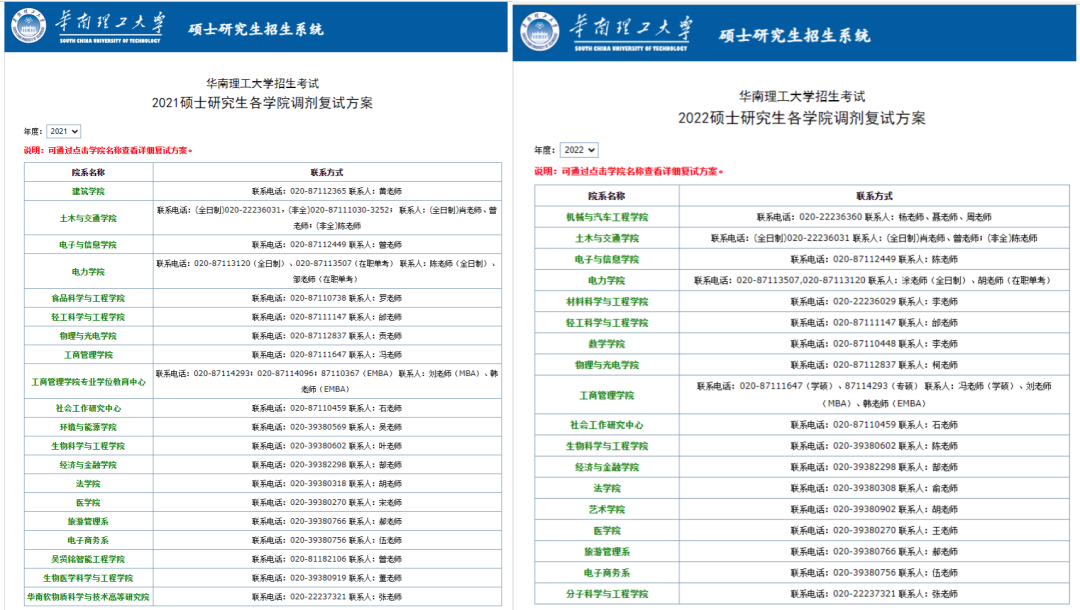Viewport: 1080px width, 610px height.
Task: Open 土木与交通学院 on the 2022 page
Action: click(x=606, y=238)
